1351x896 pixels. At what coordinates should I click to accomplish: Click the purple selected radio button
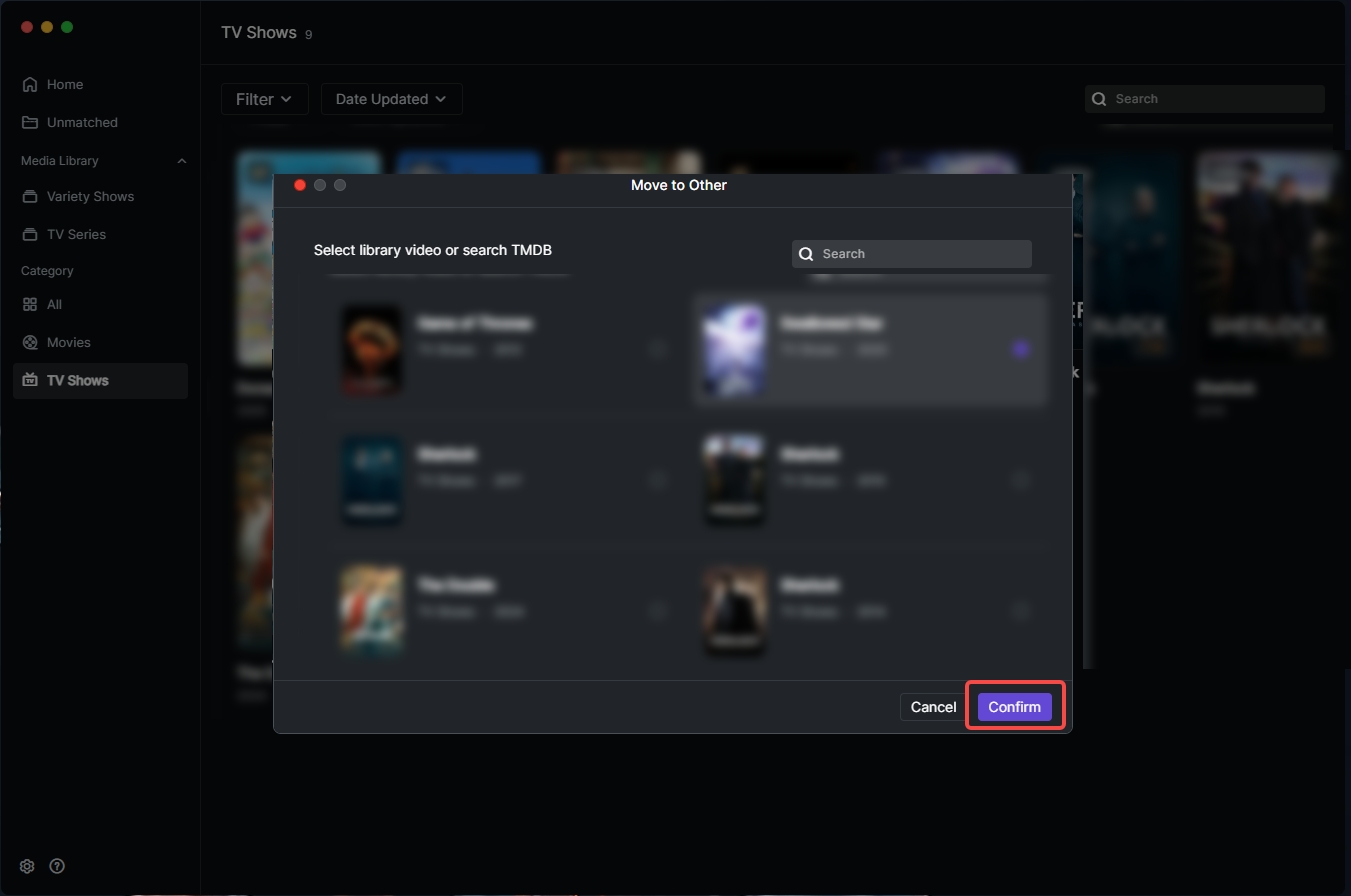tap(1020, 349)
